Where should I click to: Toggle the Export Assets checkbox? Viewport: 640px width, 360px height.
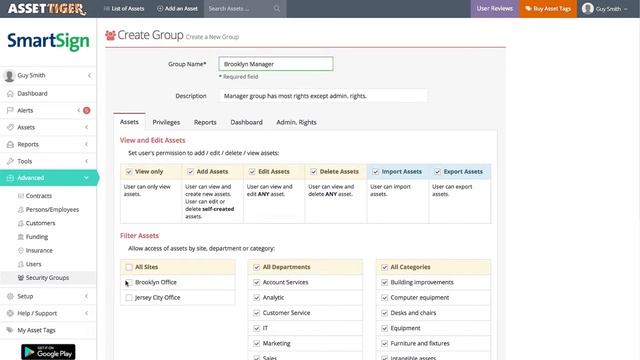tap(438, 172)
